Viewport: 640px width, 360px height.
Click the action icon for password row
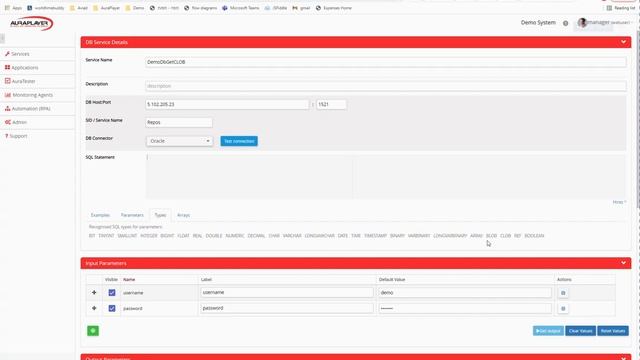click(563, 309)
